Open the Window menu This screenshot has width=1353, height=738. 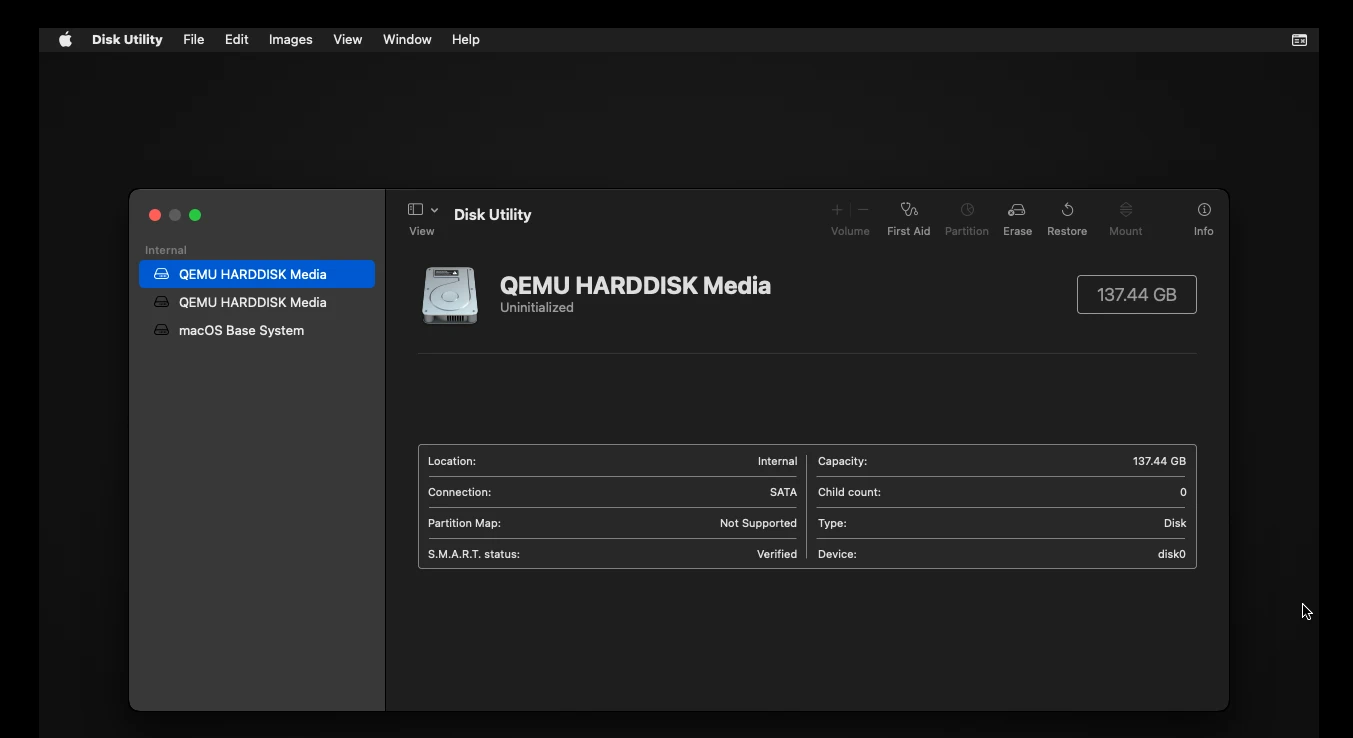[x=407, y=40]
